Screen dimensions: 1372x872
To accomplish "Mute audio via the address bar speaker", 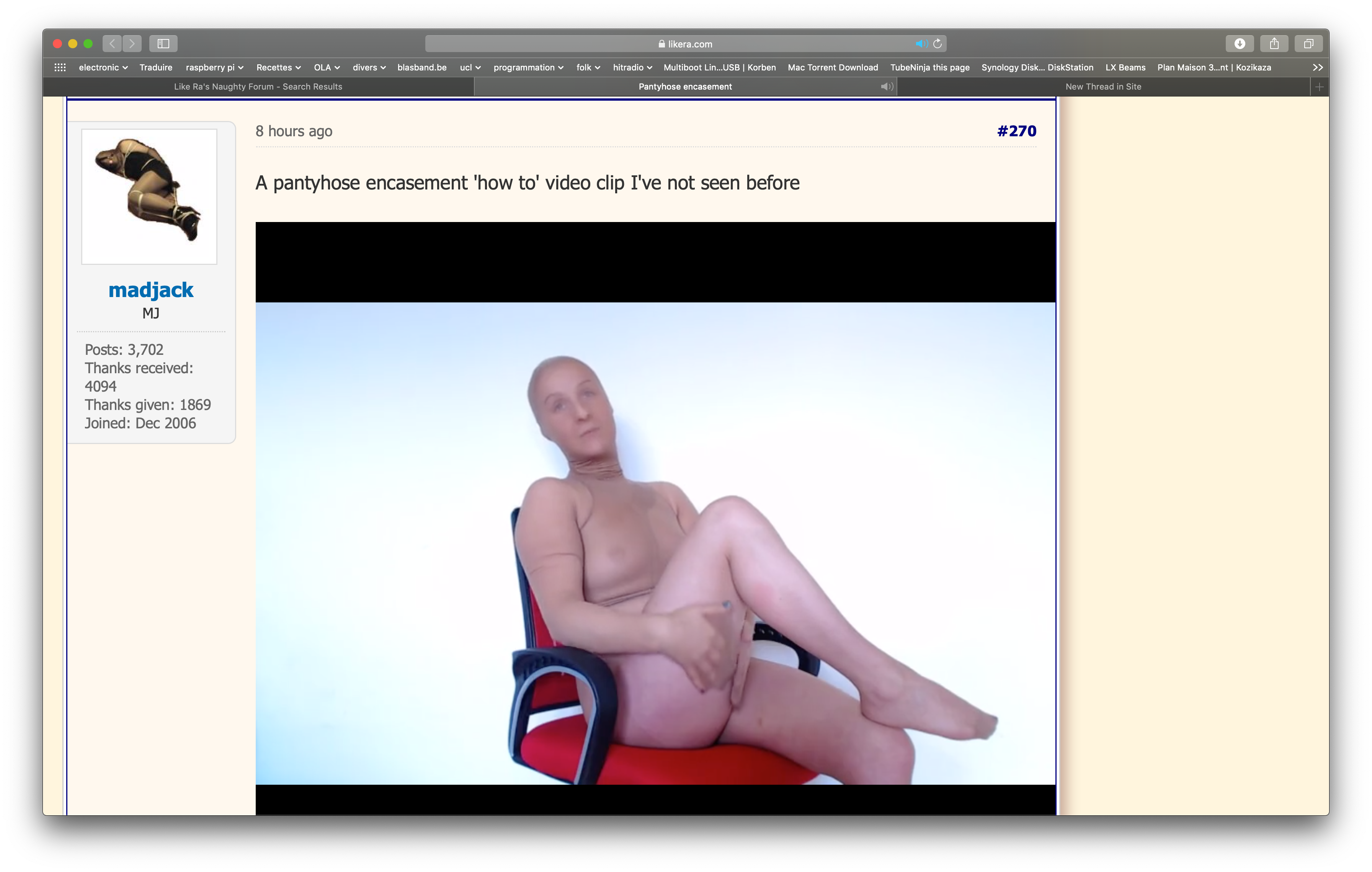I will click(x=921, y=44).
